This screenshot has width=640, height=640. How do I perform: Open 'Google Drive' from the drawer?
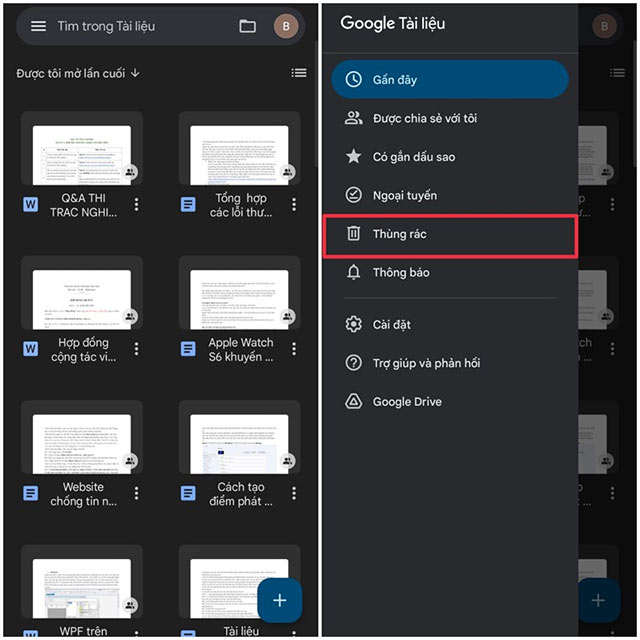(450, 402)
